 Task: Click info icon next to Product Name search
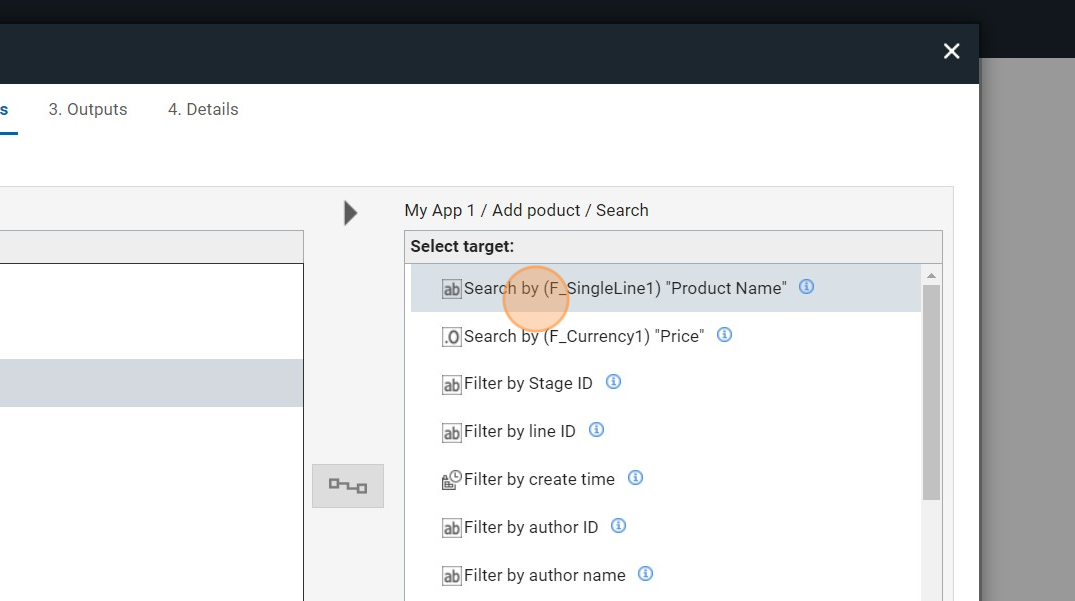806,287
